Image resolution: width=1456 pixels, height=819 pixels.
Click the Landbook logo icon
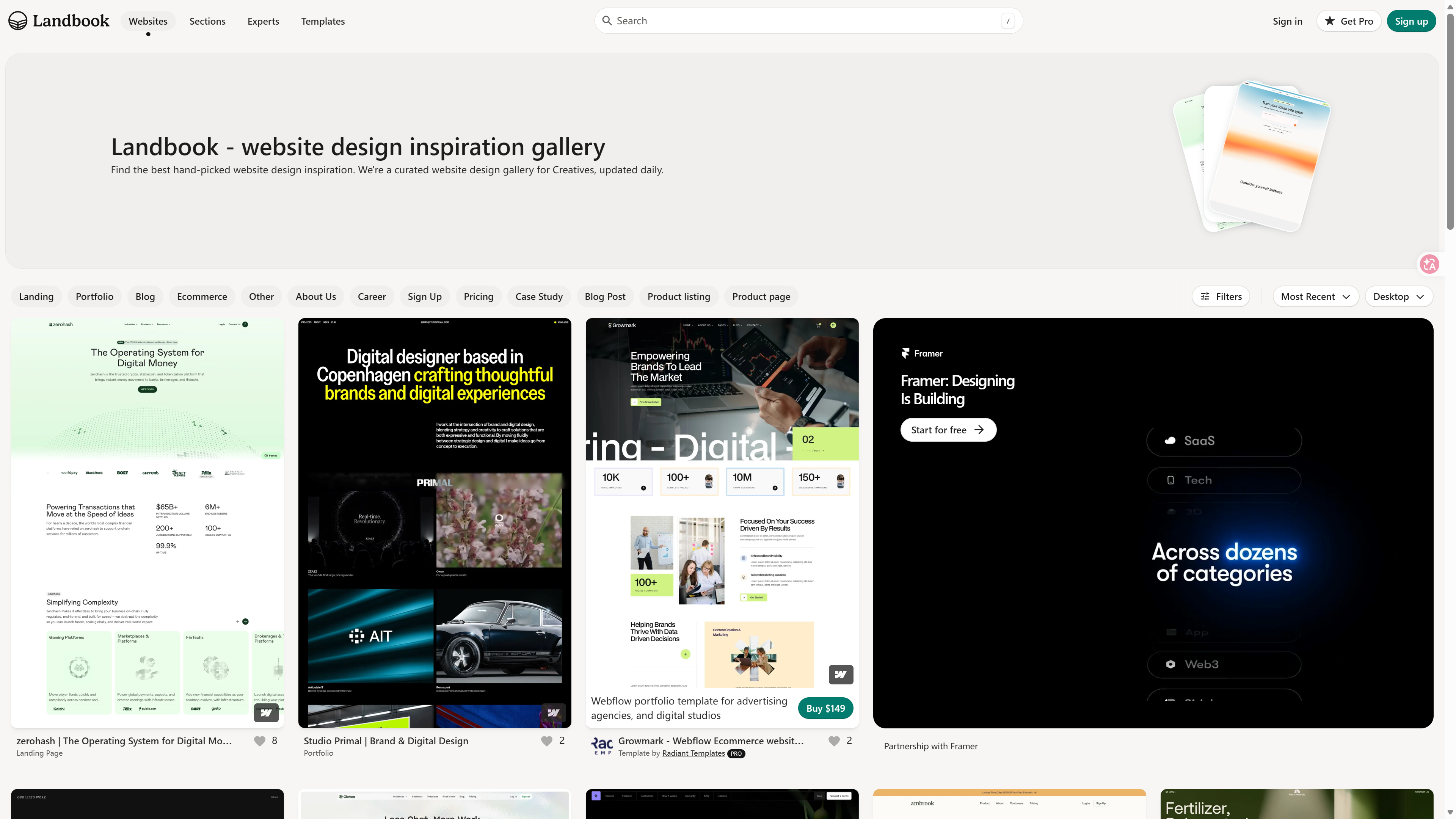17,21
